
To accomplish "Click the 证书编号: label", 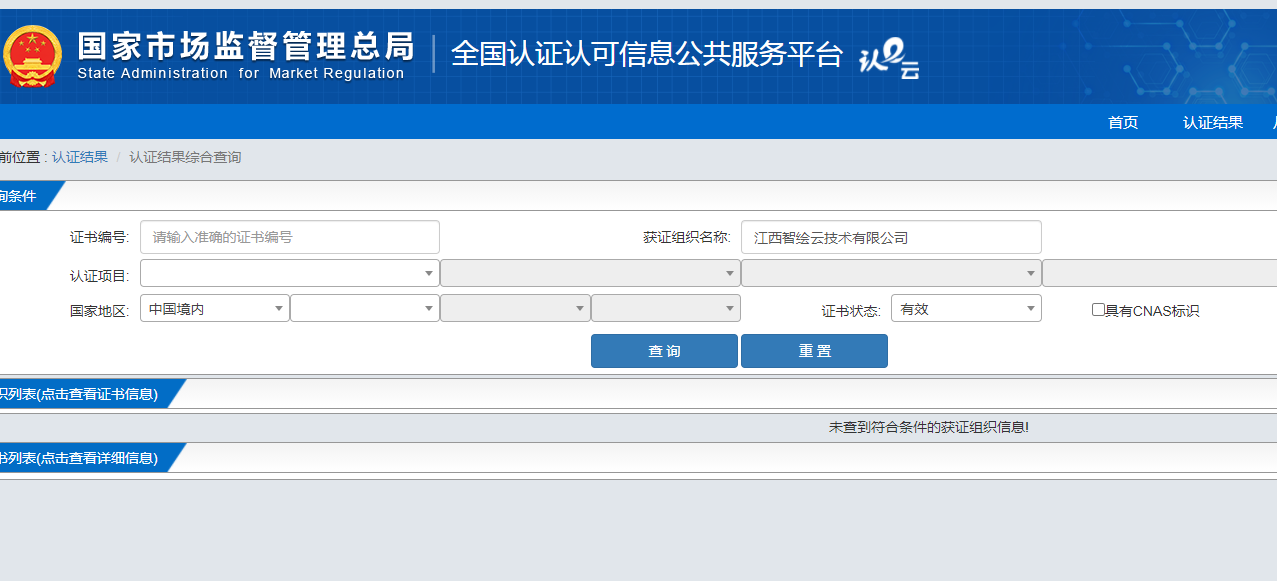I will coord(100,238).
